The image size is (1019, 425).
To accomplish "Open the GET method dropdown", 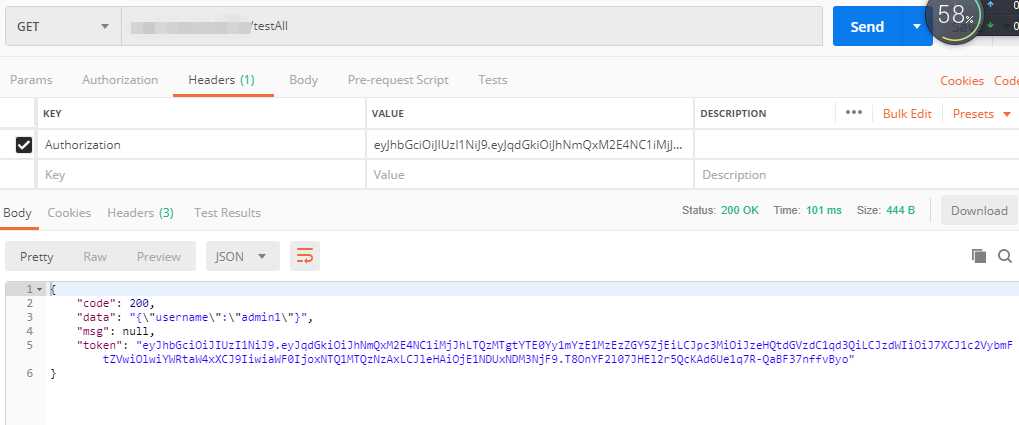I will tap(63, 27).
